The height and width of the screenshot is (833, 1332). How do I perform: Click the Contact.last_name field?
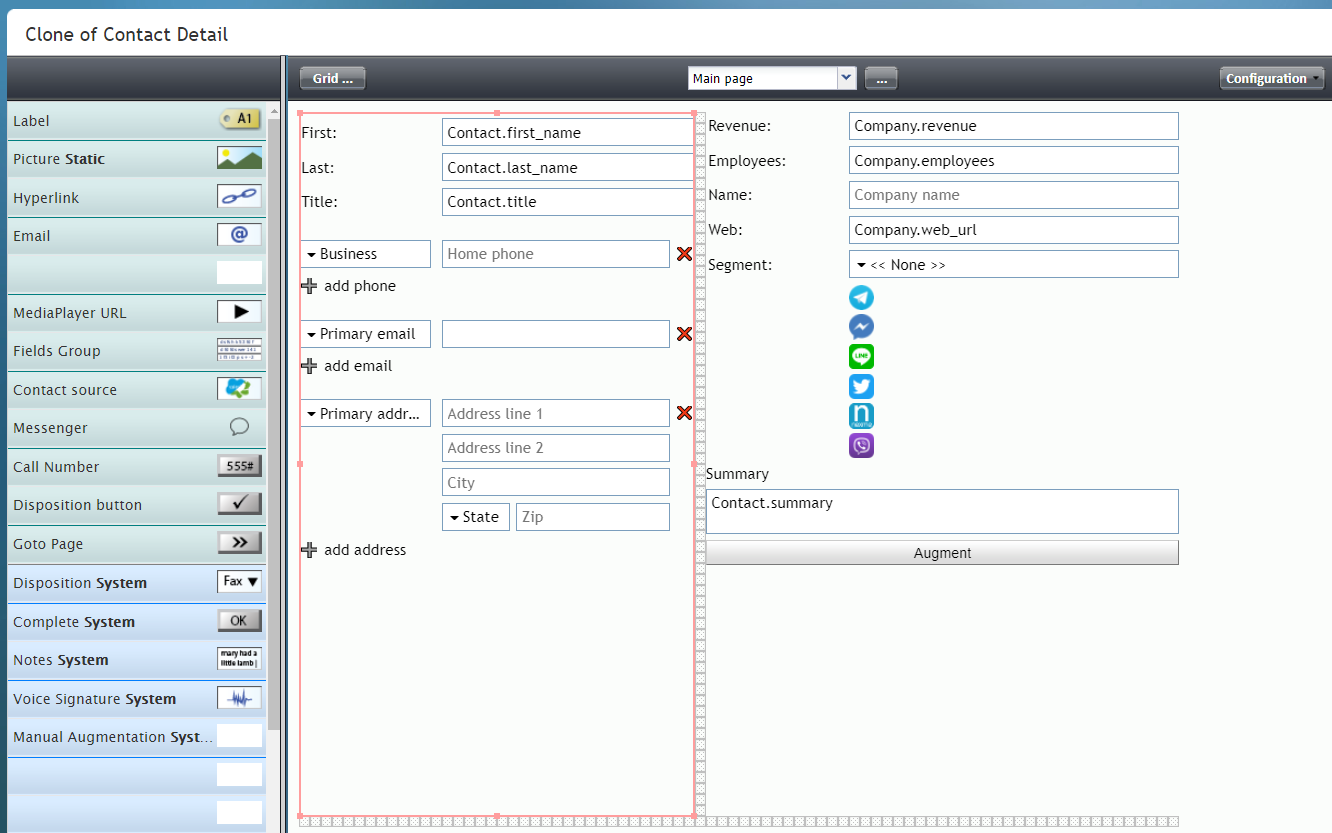click(x=567, y=168)
